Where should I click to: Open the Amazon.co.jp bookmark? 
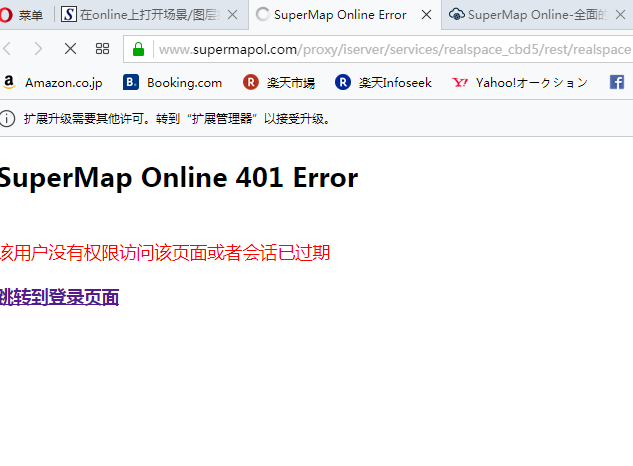[52, 83]
